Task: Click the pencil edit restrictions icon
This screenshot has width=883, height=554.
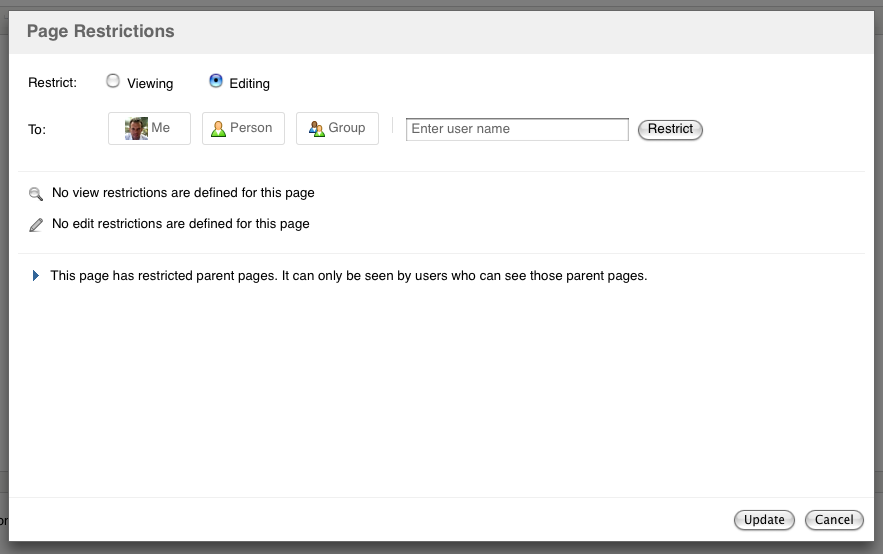Action: [35, 225]
